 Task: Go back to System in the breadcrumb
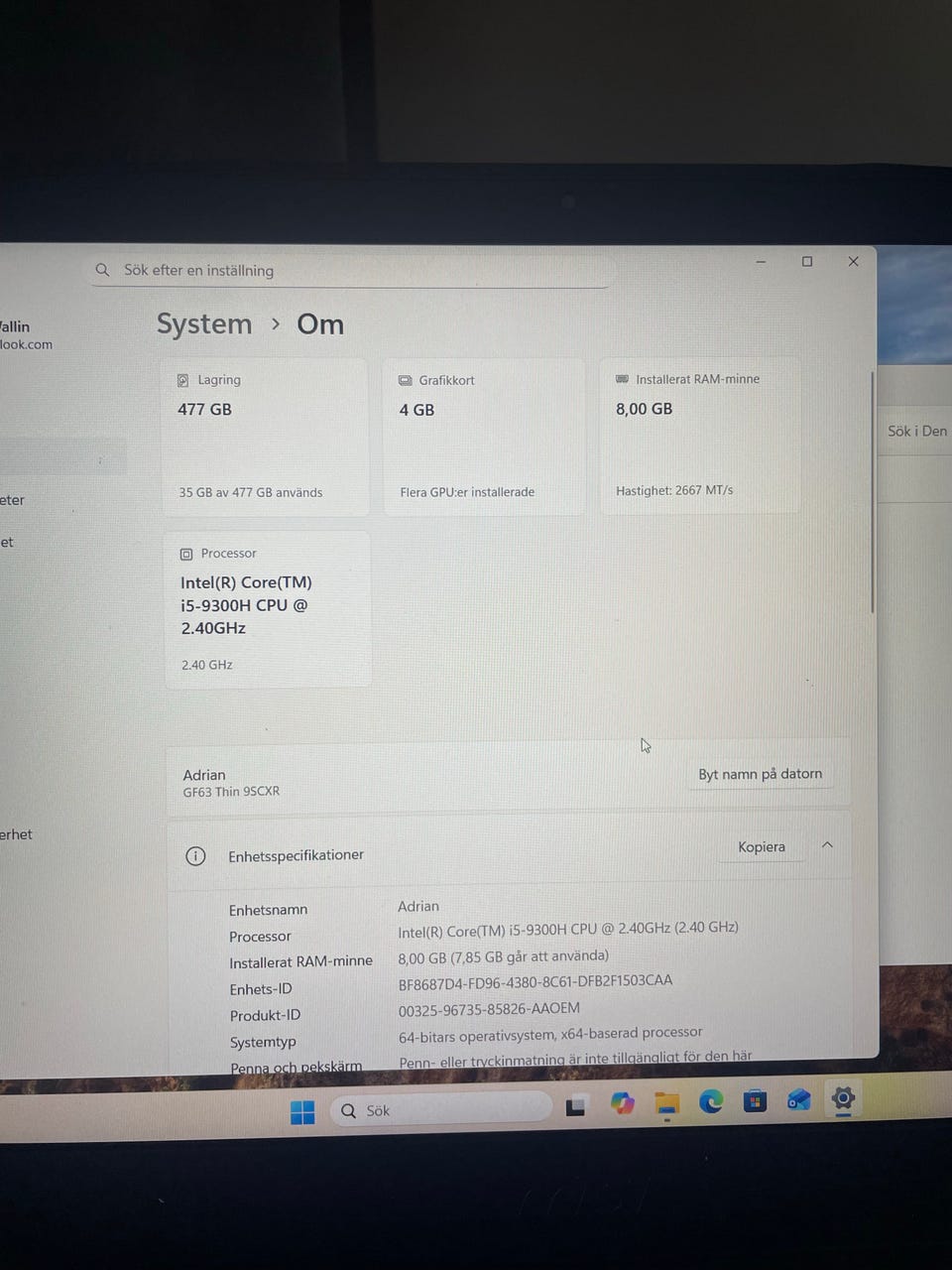[204, 324]
